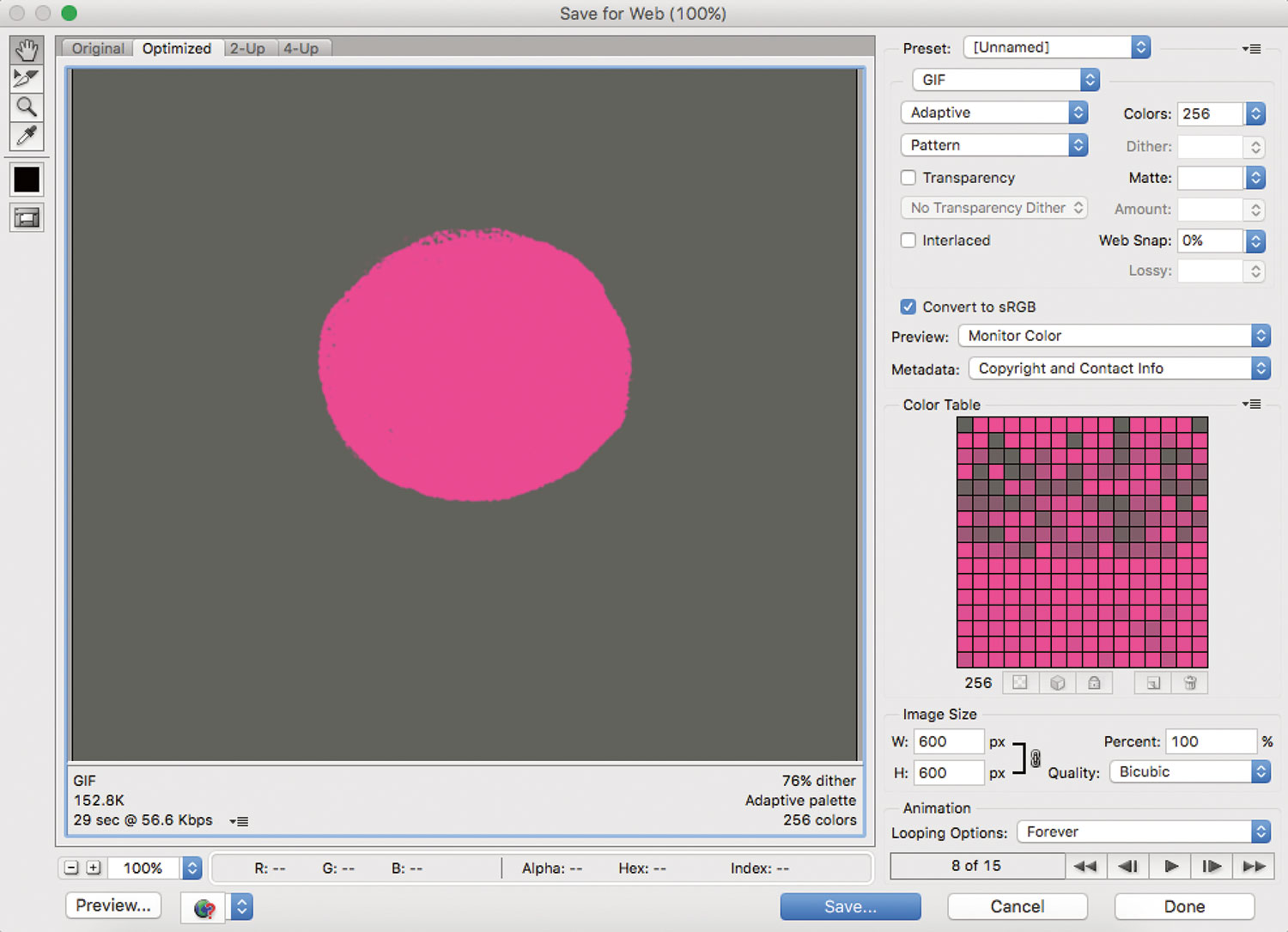Click the browser preview icon

[204, 908]
